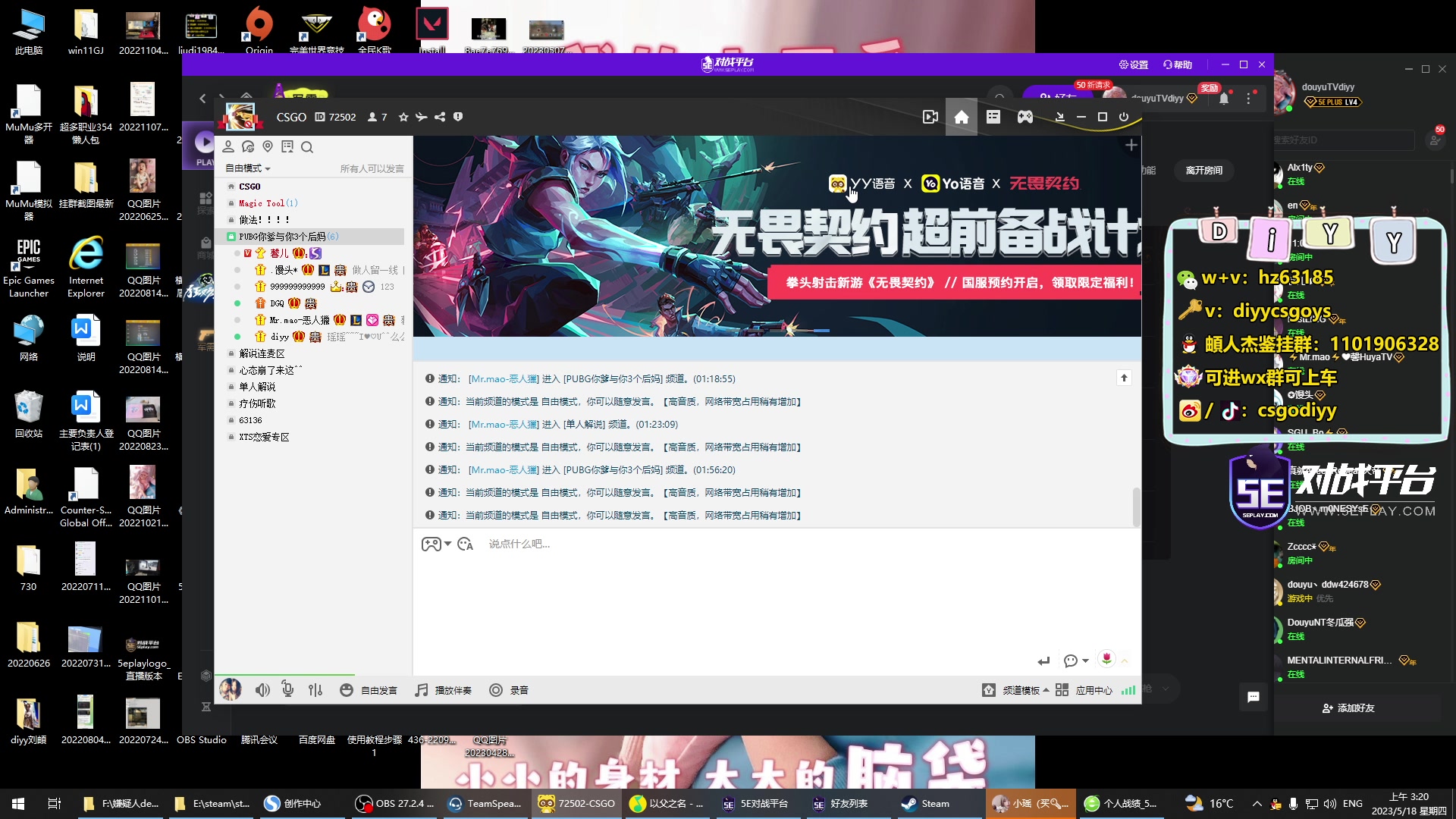
Task: Open the YY channel home tab
Action: (961, 117)
